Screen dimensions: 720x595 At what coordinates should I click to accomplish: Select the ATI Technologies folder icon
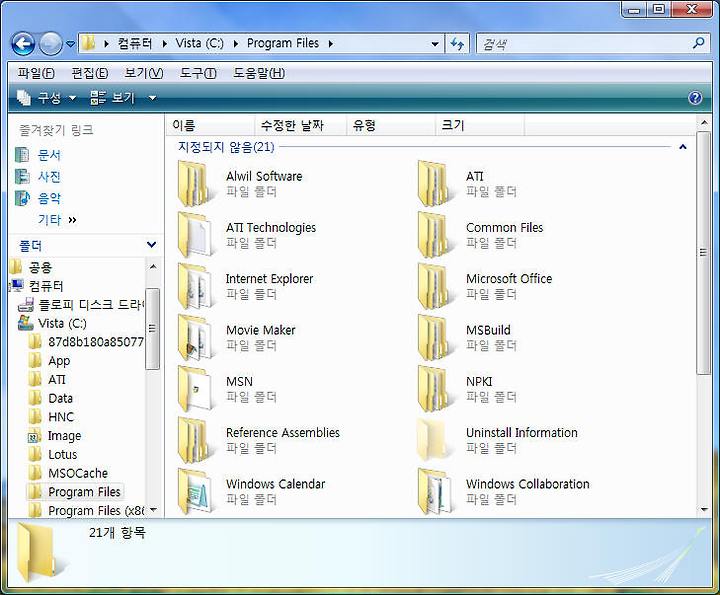(196, 235)
